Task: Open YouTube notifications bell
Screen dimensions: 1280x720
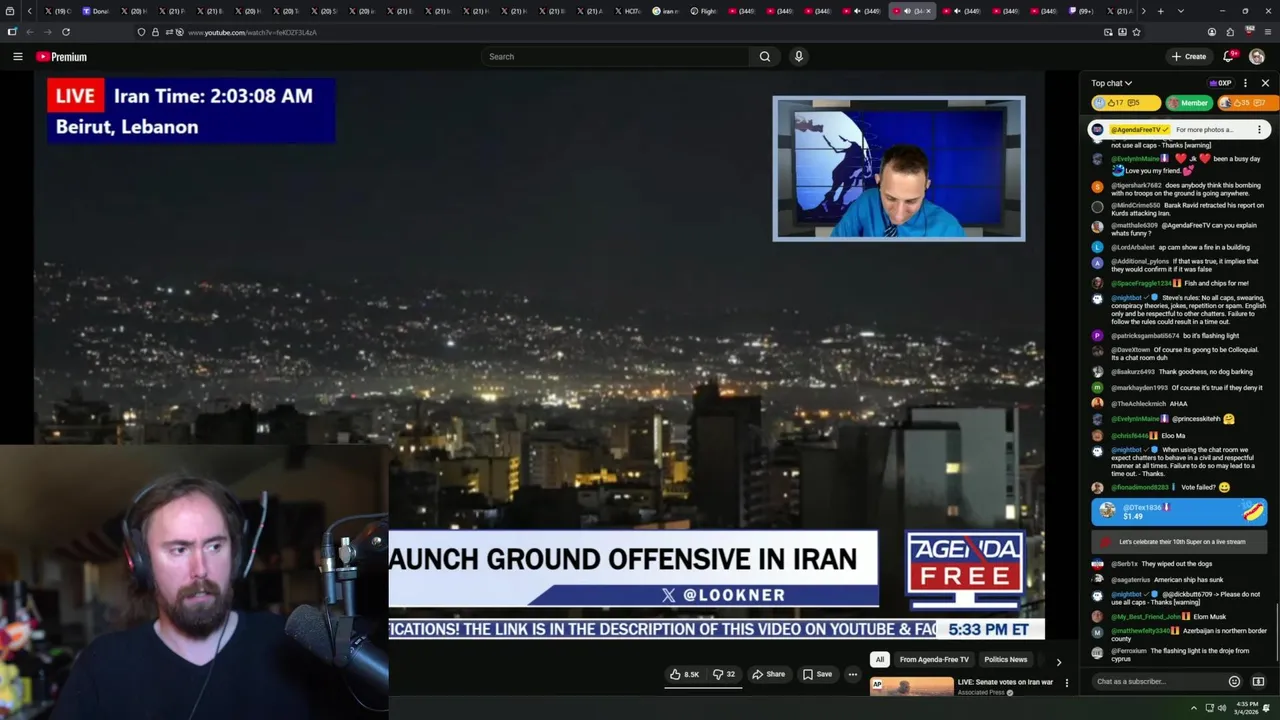Action: tap(1229, 57)
